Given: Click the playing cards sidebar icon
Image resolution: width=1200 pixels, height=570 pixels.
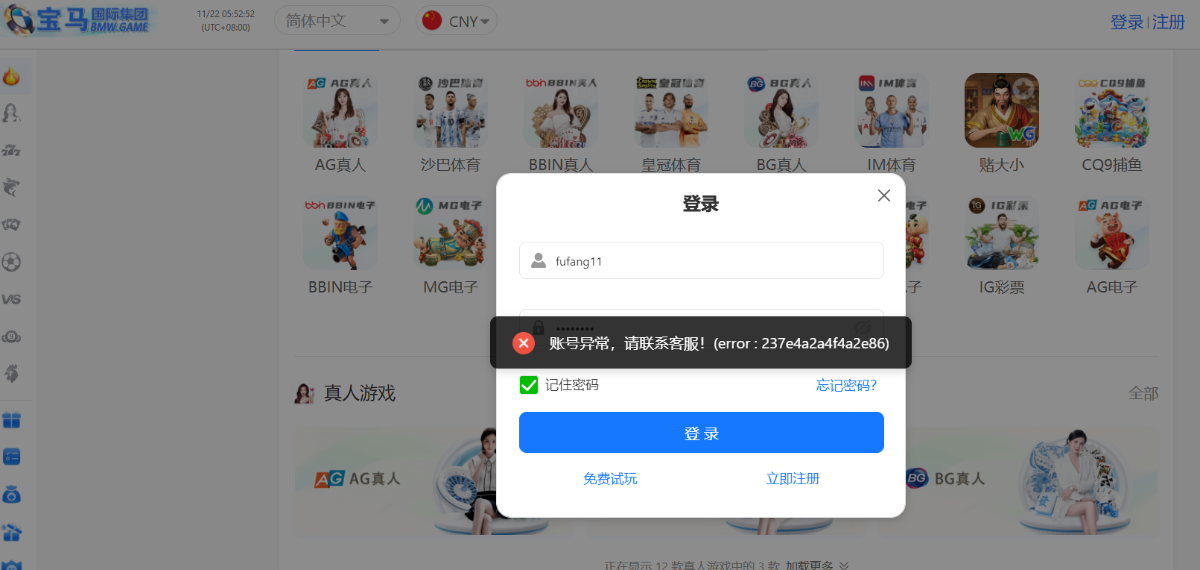Looking at the screenshot, I should (x=12, y=225).
